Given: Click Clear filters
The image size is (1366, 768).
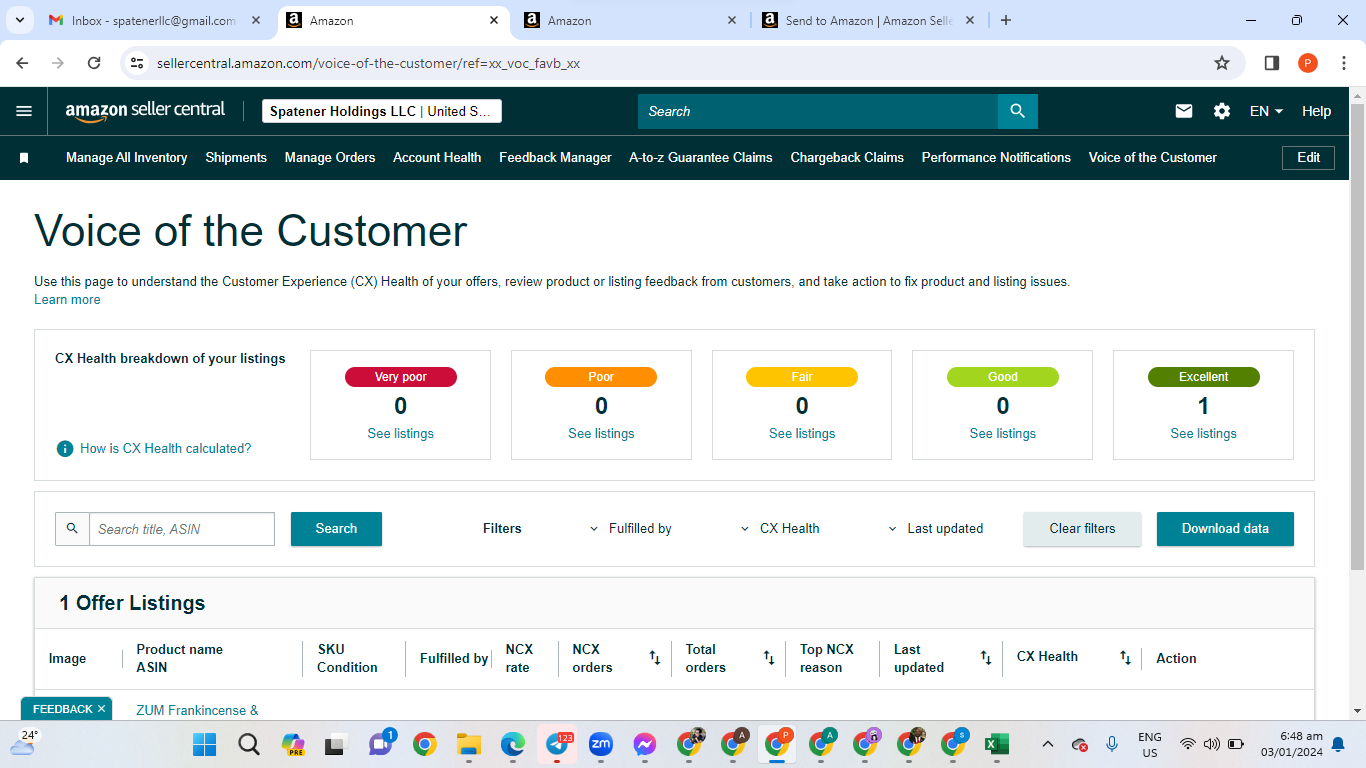Looking at the screenshot, I should point(1082,528).
